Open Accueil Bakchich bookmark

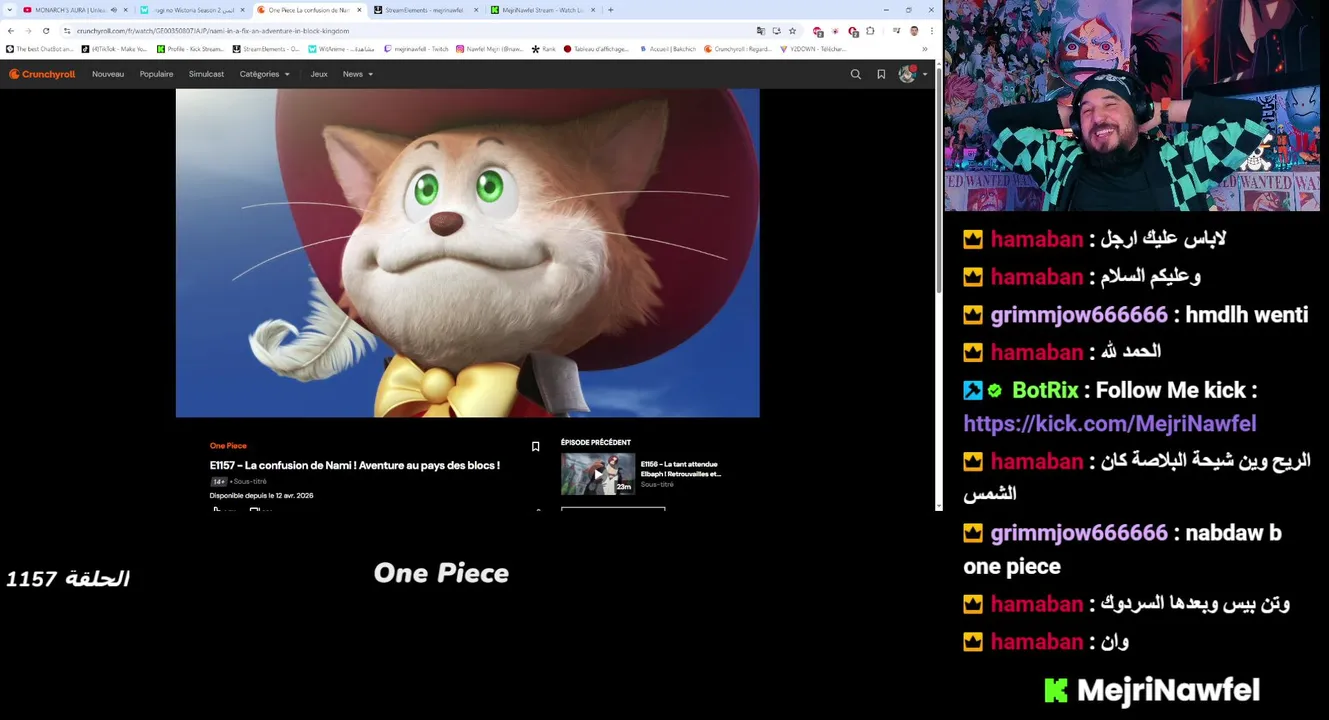pyautogui.click(x=667, y=49)
